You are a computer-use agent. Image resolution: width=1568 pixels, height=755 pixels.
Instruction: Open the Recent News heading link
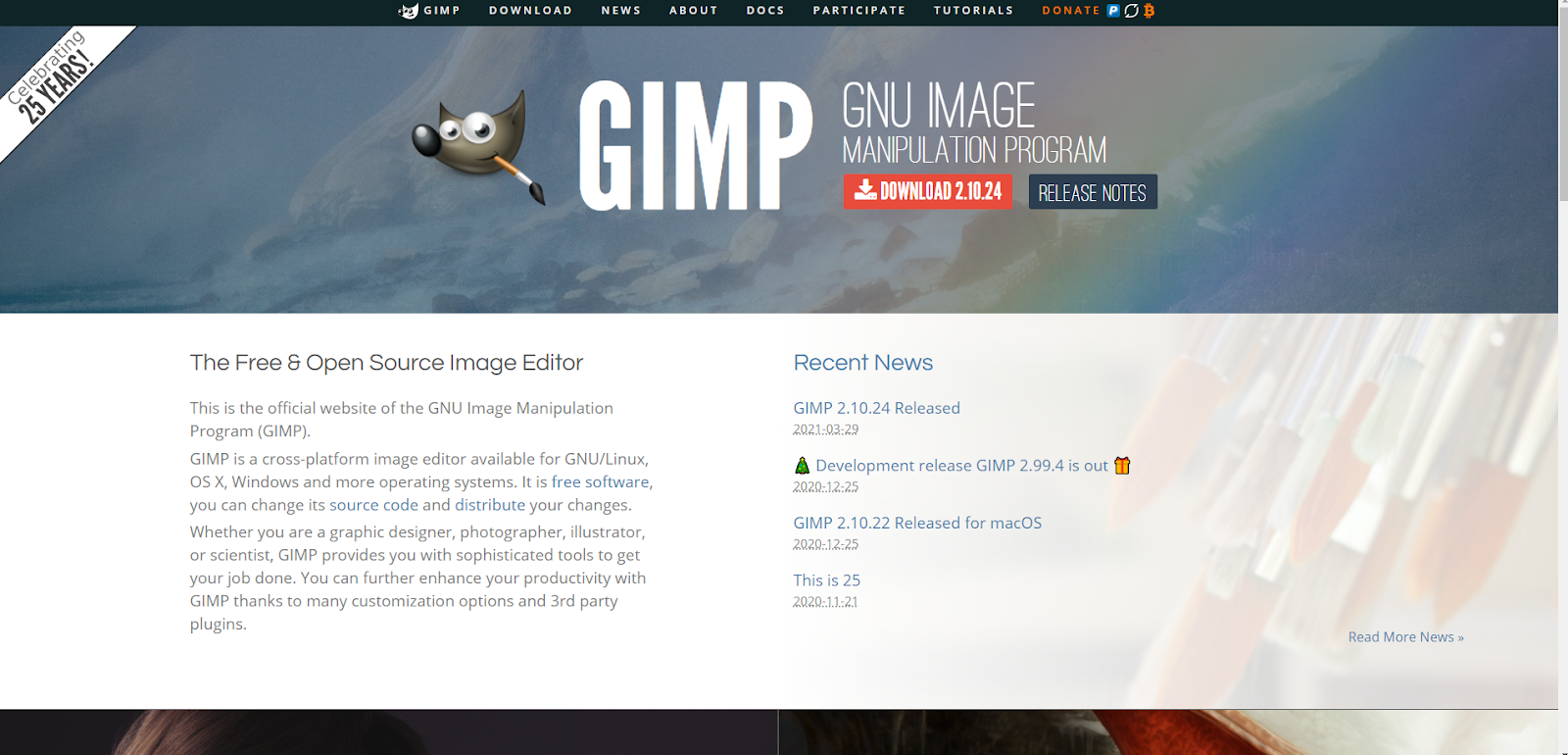[x=862, y=363]
